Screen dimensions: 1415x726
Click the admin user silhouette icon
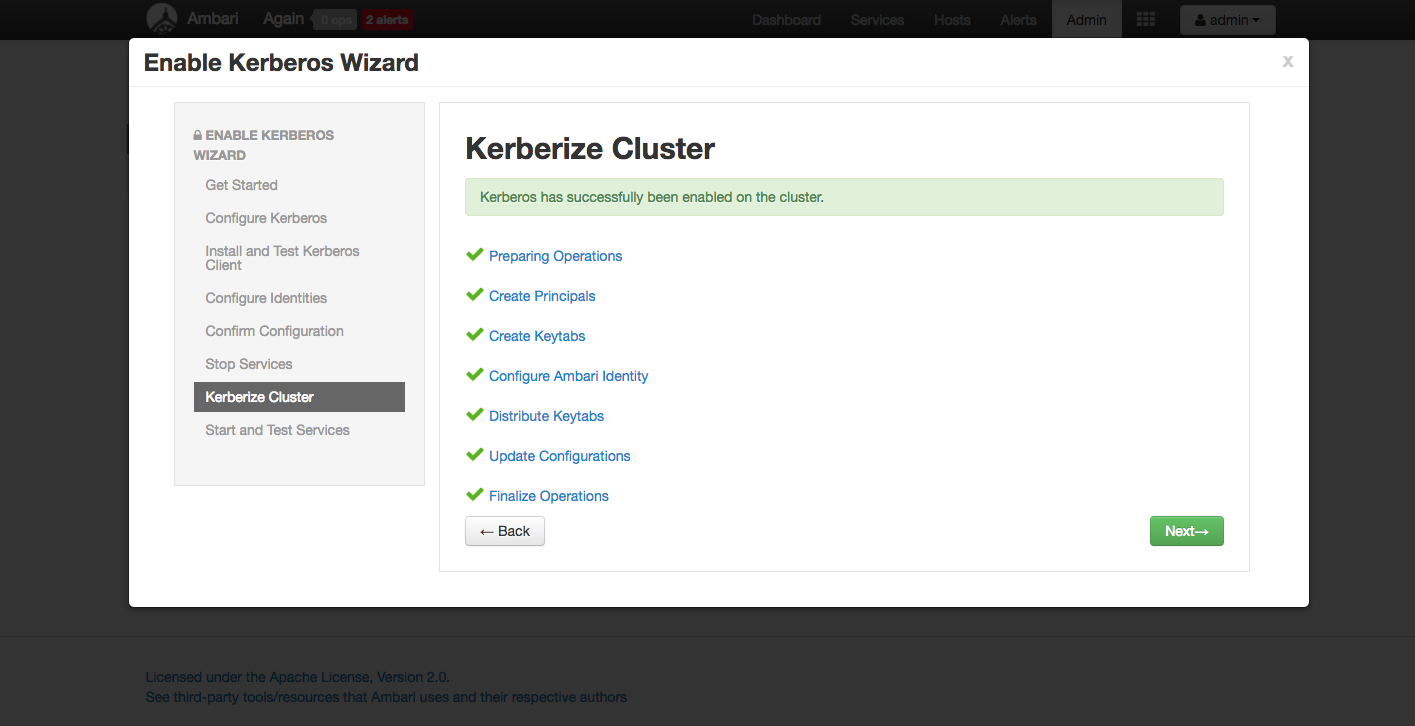click(x=1200, y=18)
